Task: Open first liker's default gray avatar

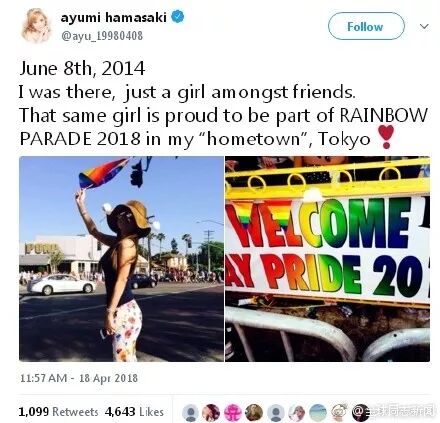Action: click(191, 413)
